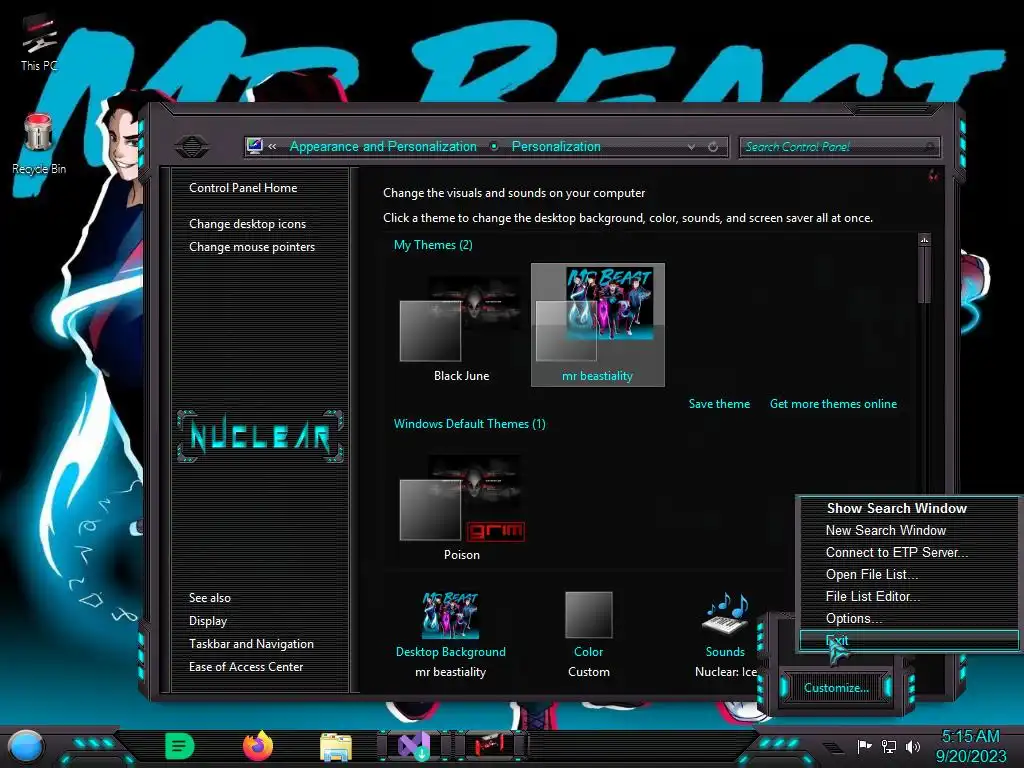
Task: Click Change mouse pointers link
Action: [x=252, y=247]
